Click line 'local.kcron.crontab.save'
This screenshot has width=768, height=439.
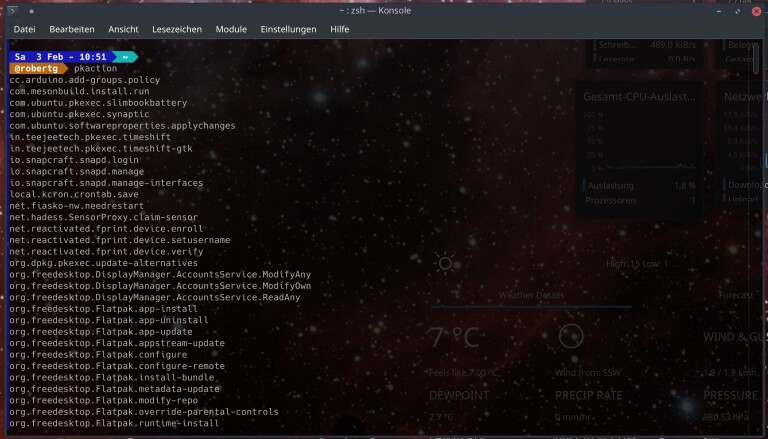pyautogui.click(x=74, y=194)
